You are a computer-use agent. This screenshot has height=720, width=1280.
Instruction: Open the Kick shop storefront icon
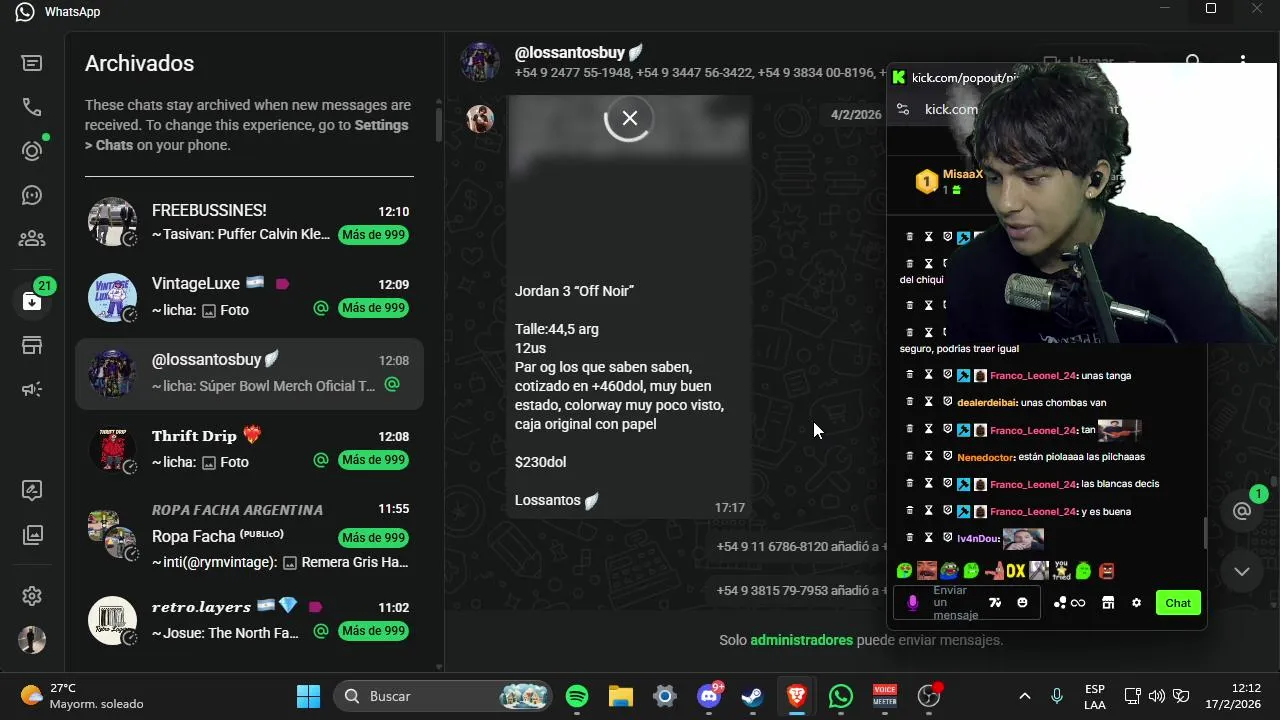pos(1108,603)
